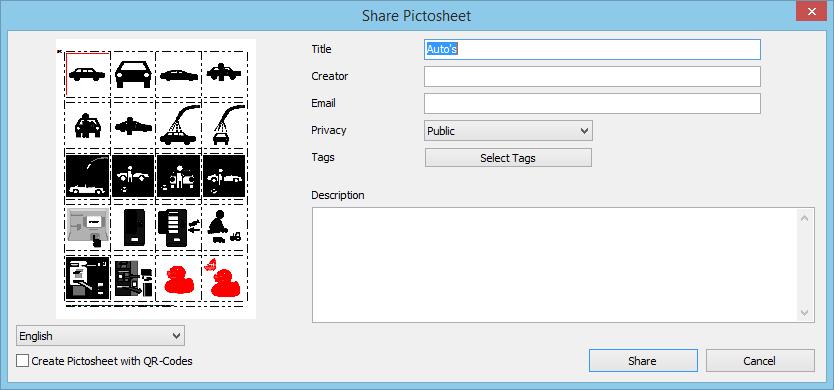The image size is (834, 390).
Task: Select the car wash spray pictogram with side car
Action: coord(178,125)
